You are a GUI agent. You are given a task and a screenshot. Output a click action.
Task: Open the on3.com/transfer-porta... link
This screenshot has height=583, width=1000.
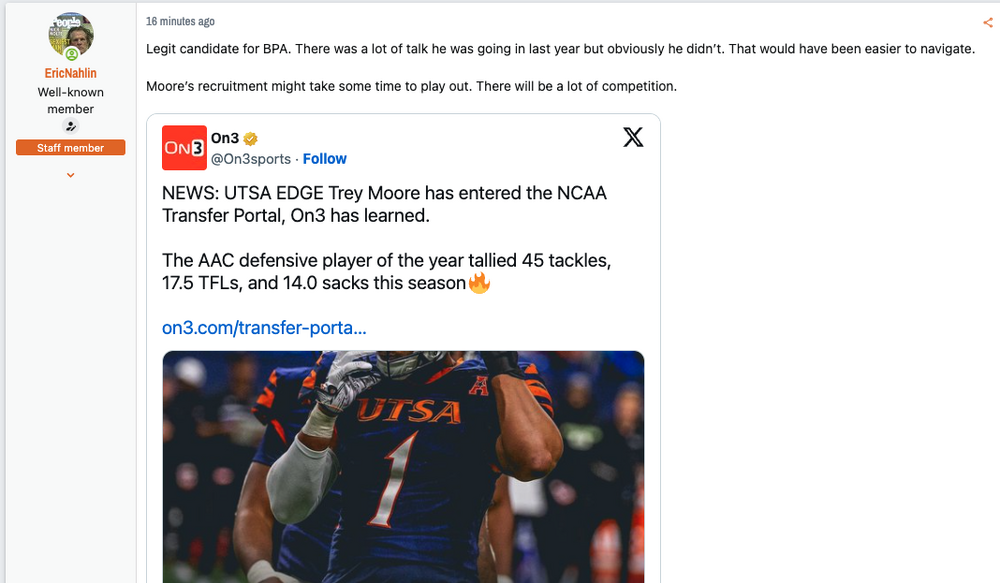(x=264, y=328)
